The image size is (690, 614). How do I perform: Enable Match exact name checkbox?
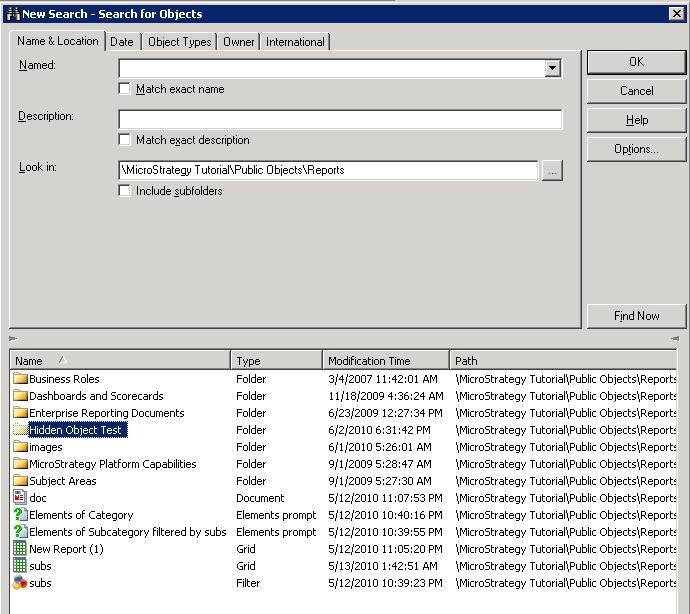click(x=125, y=89)
